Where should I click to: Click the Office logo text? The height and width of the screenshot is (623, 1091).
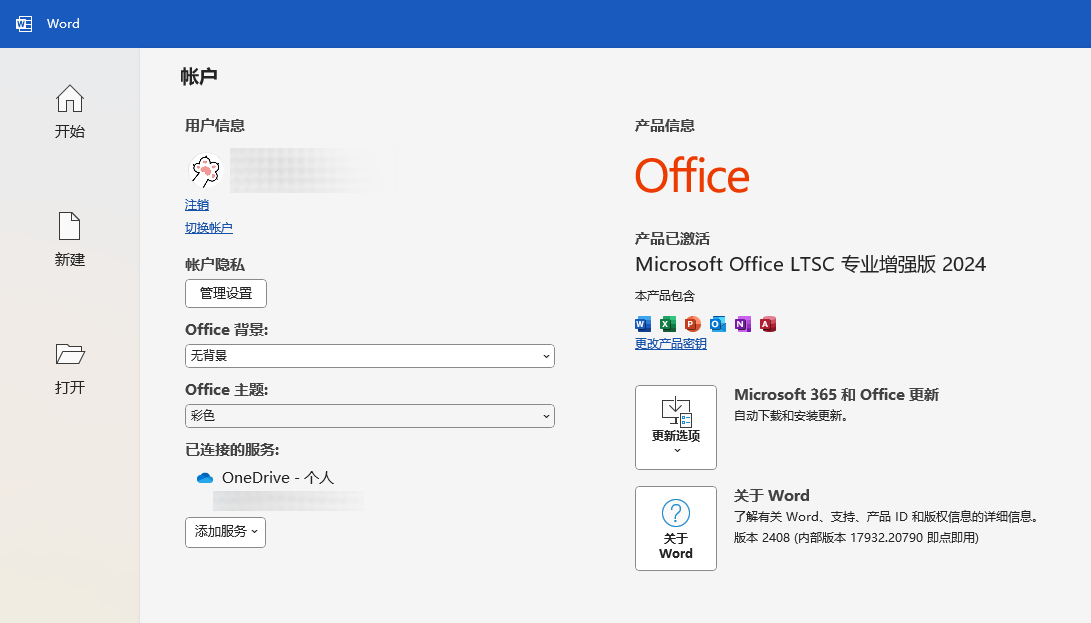click(692, 175)
